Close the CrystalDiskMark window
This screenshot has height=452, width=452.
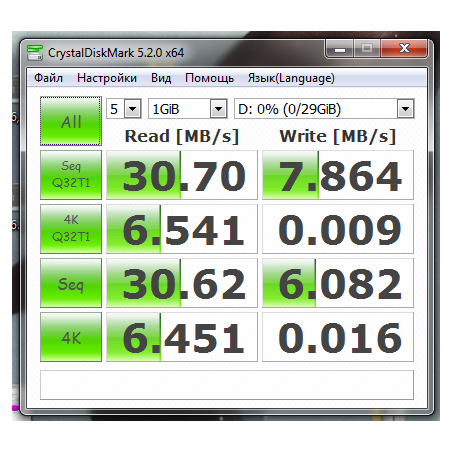[404, 49]
